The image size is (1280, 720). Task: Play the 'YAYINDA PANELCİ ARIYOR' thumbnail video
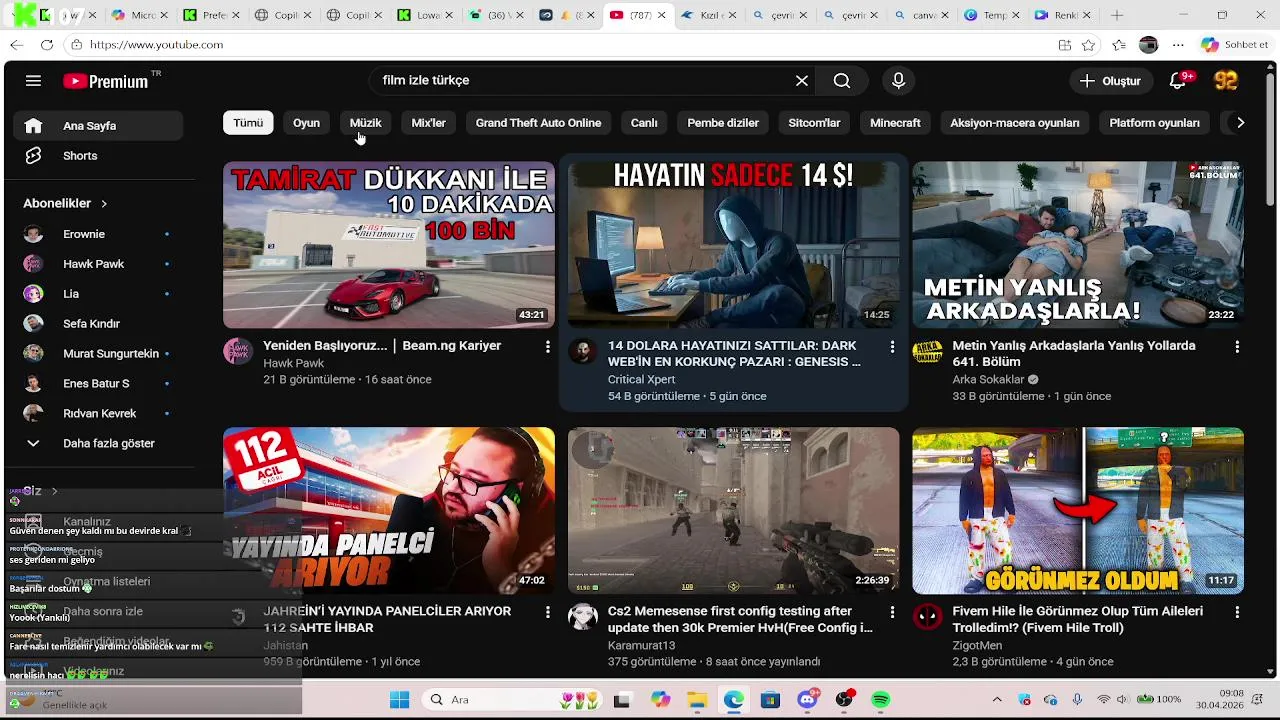[389, 511]
